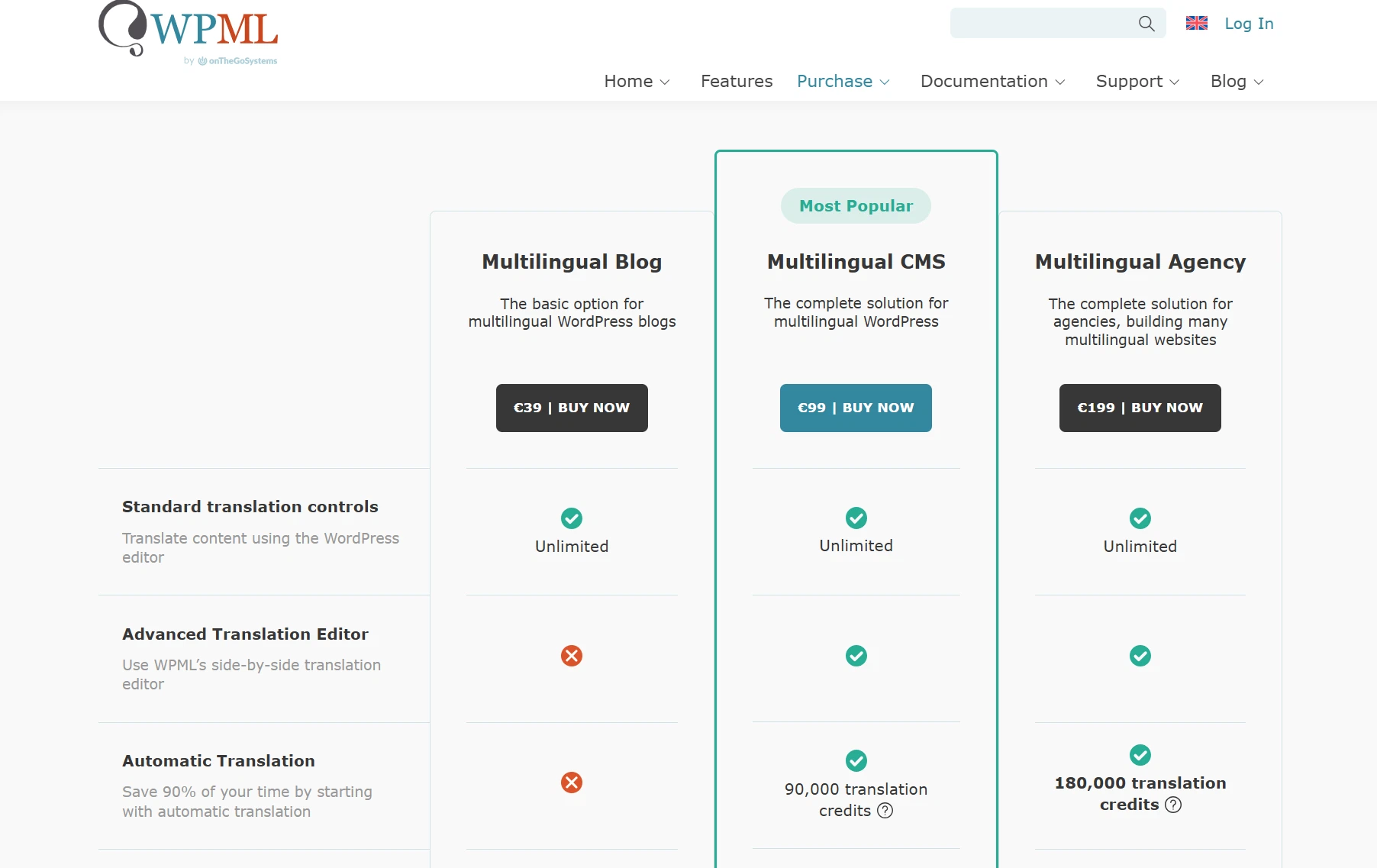Click Agency plan's Advanced Translation Editor checkmark
This screenshot has width=1377, height=868.
coord(1140,656)
